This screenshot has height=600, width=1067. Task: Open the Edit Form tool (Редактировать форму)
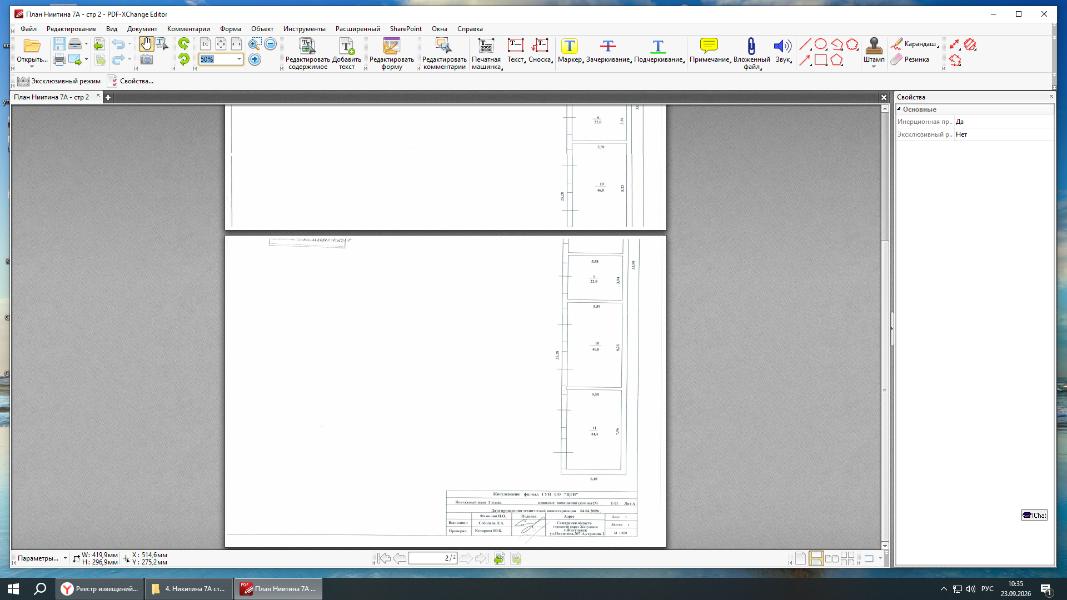tap(391, 53)
